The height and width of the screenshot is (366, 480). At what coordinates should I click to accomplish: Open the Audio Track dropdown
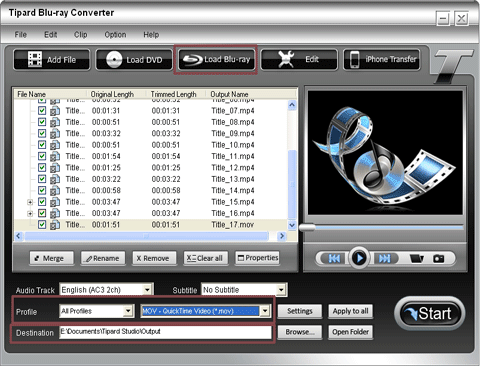click(x=147, y=290)
